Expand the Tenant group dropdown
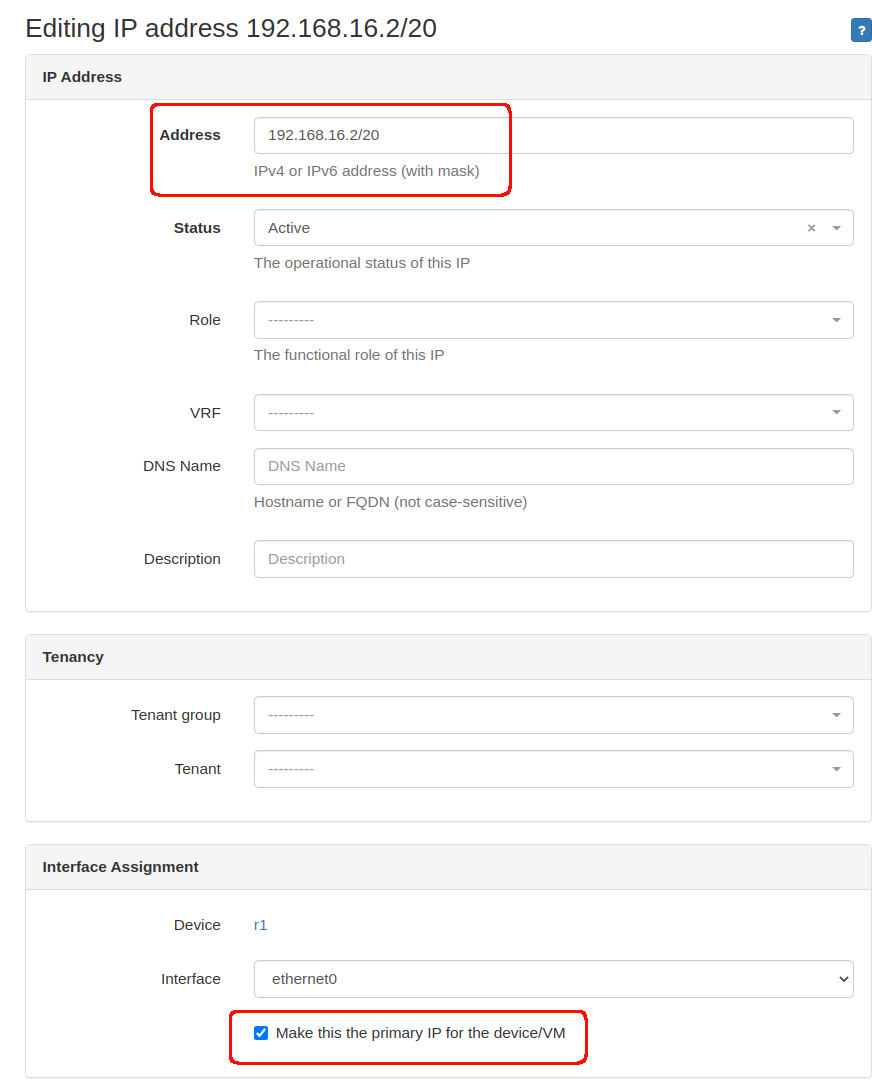 point(553,715)
